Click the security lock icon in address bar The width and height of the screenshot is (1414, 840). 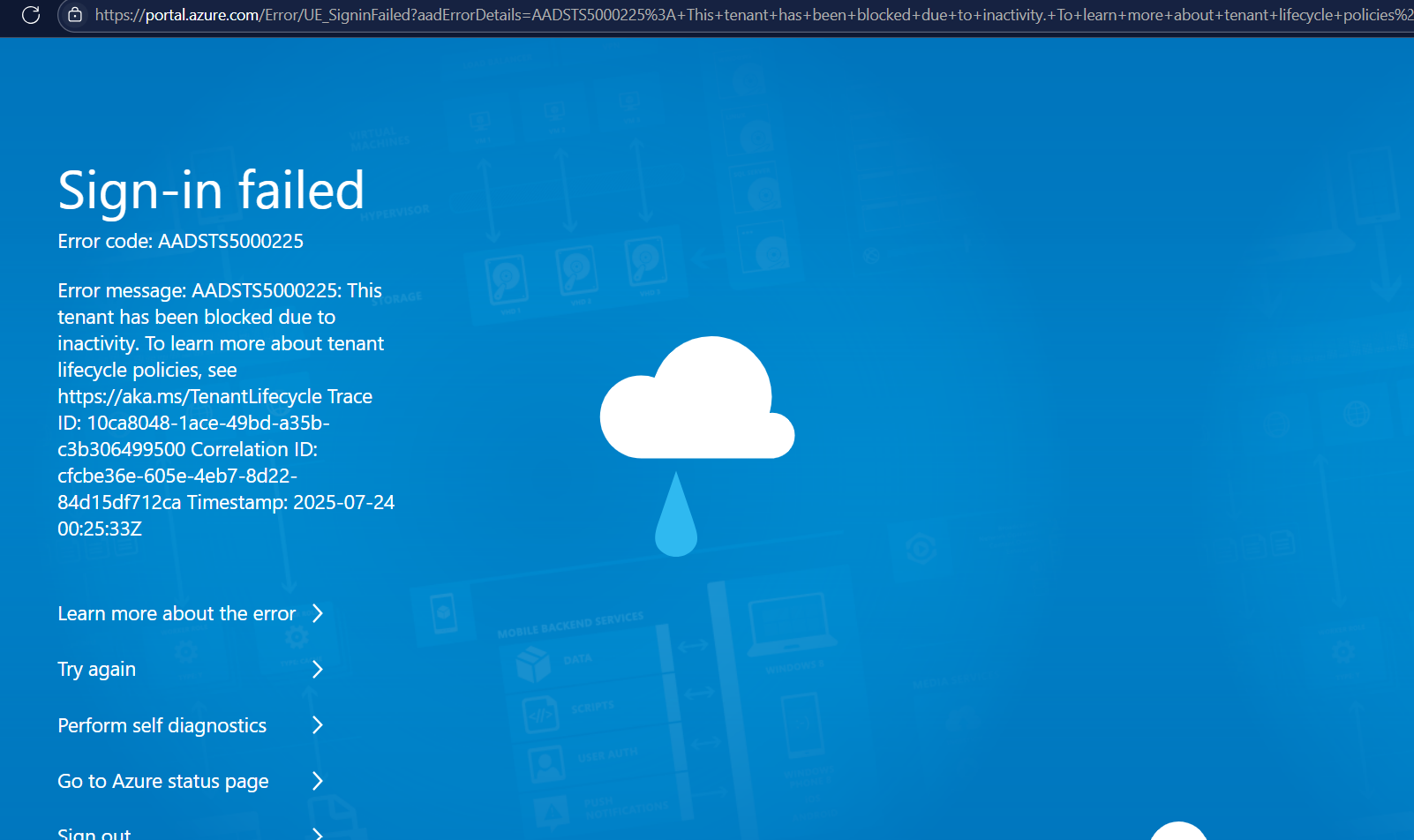pyautogui.click(x=75, y=15)
